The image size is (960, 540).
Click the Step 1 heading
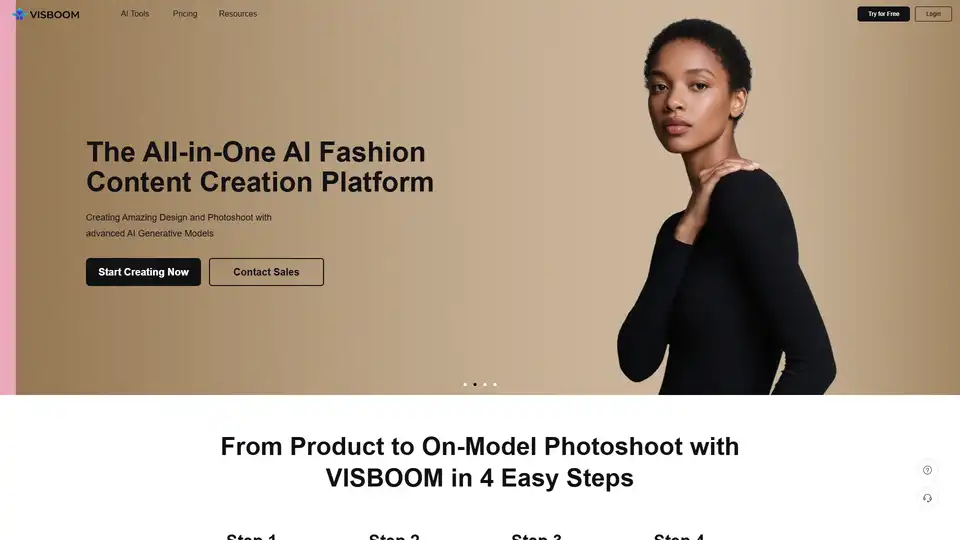(x=251, y=536)
